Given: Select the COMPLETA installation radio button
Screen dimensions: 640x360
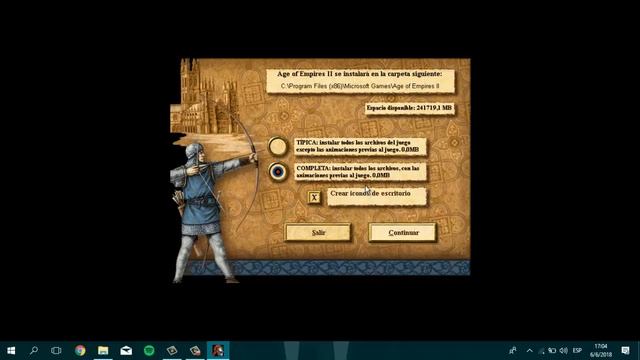Looking at the screenshot, I should (x=278, y=171).
